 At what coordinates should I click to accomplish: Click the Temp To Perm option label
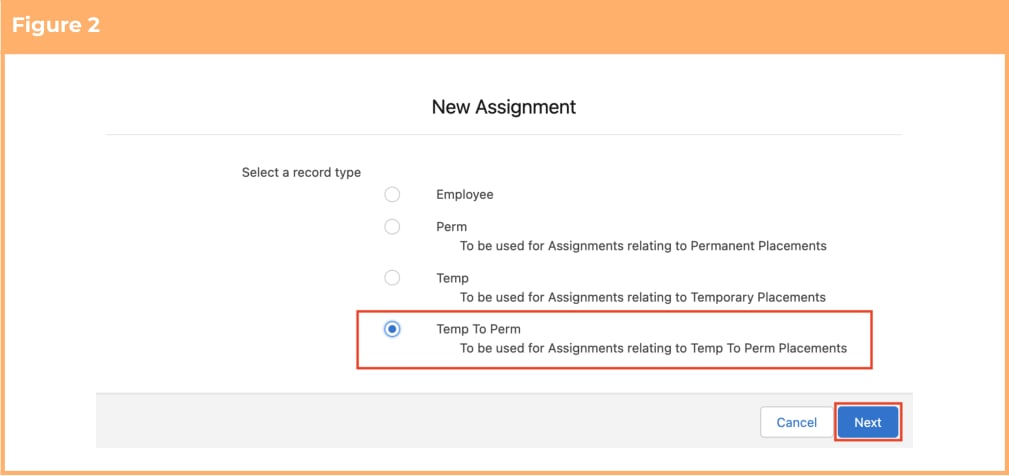pos(478,329)
